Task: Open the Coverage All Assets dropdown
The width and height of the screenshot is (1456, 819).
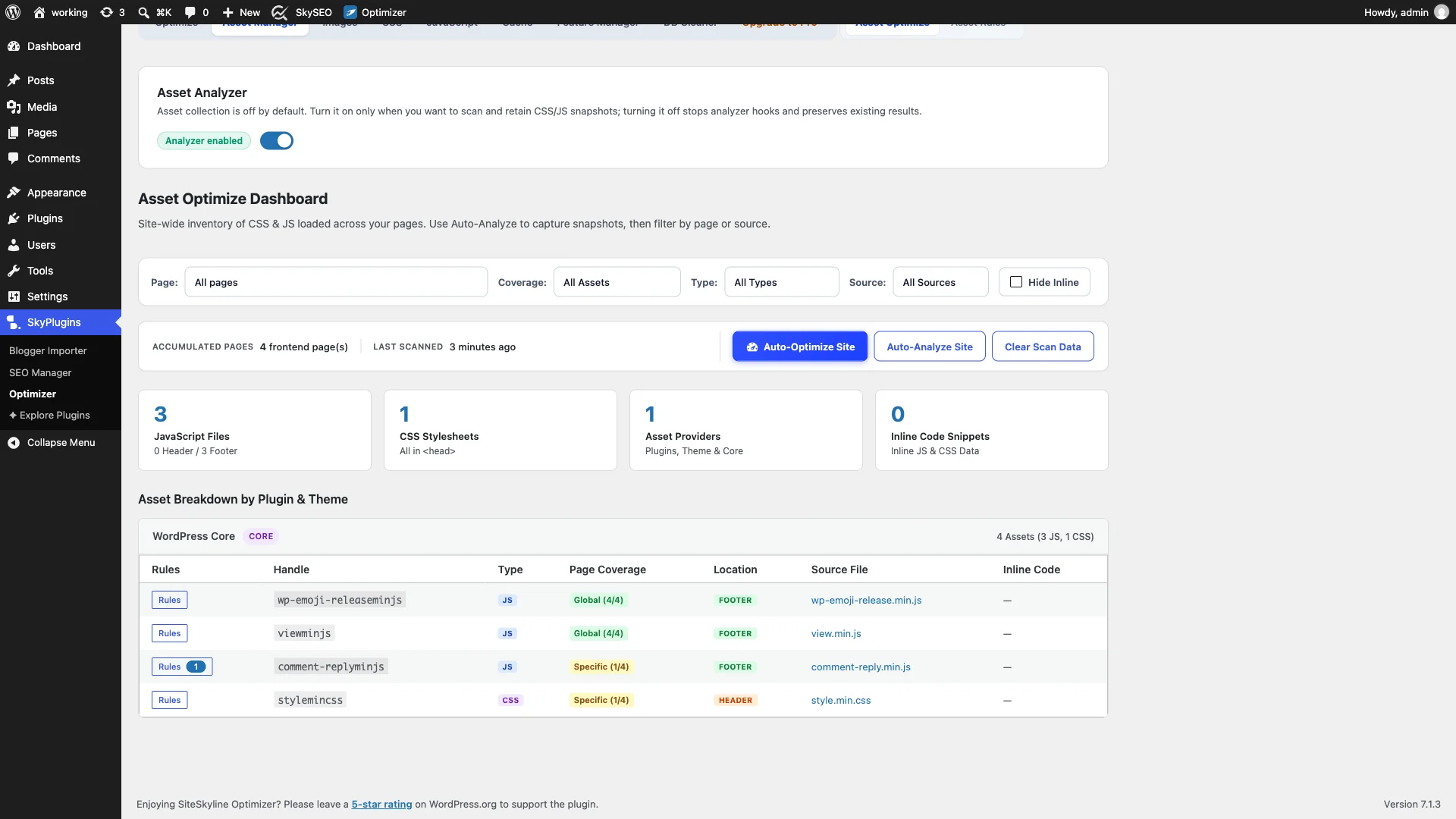Action: 617,282
